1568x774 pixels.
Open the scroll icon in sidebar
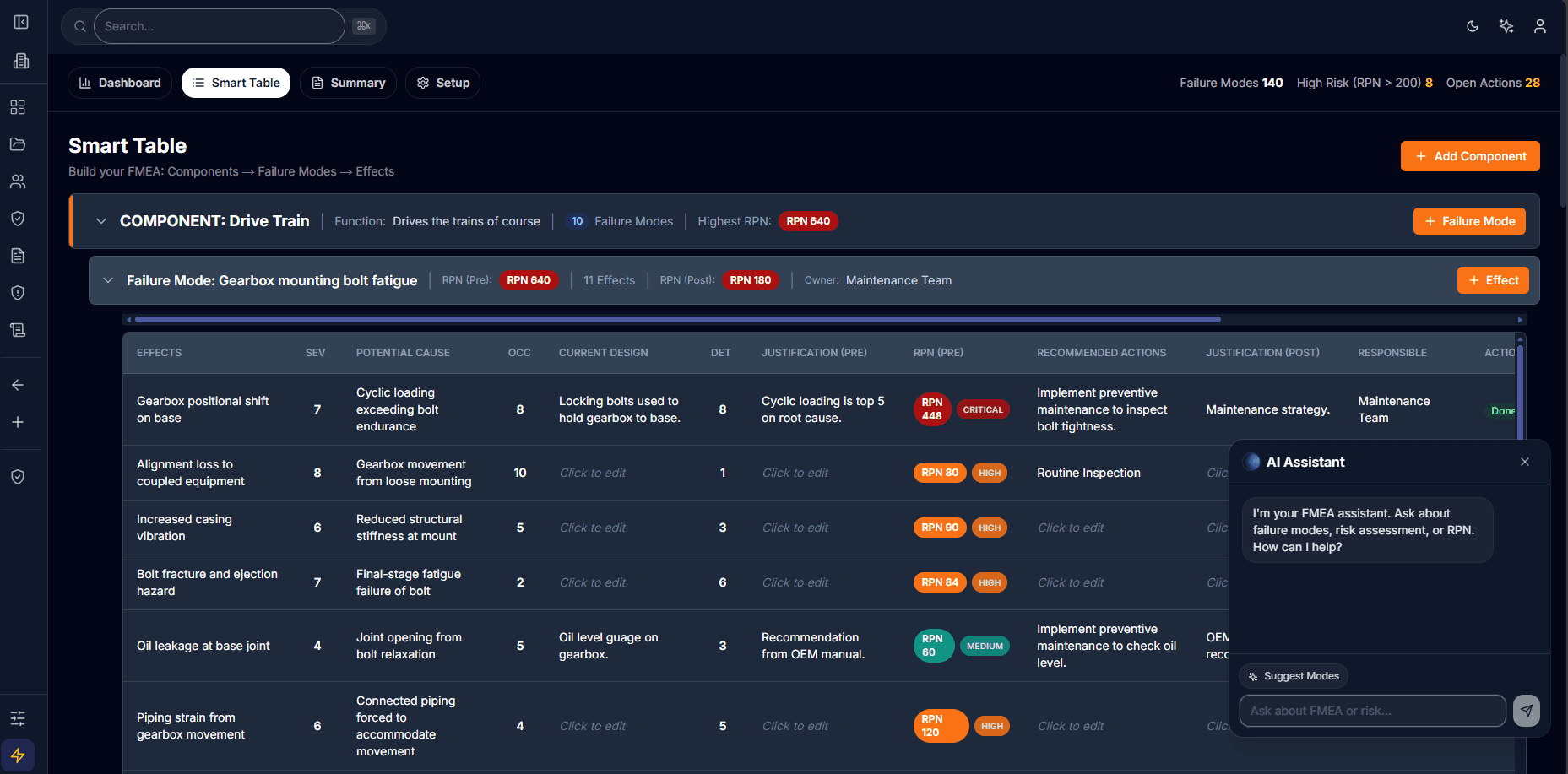[x=18, y=330]
